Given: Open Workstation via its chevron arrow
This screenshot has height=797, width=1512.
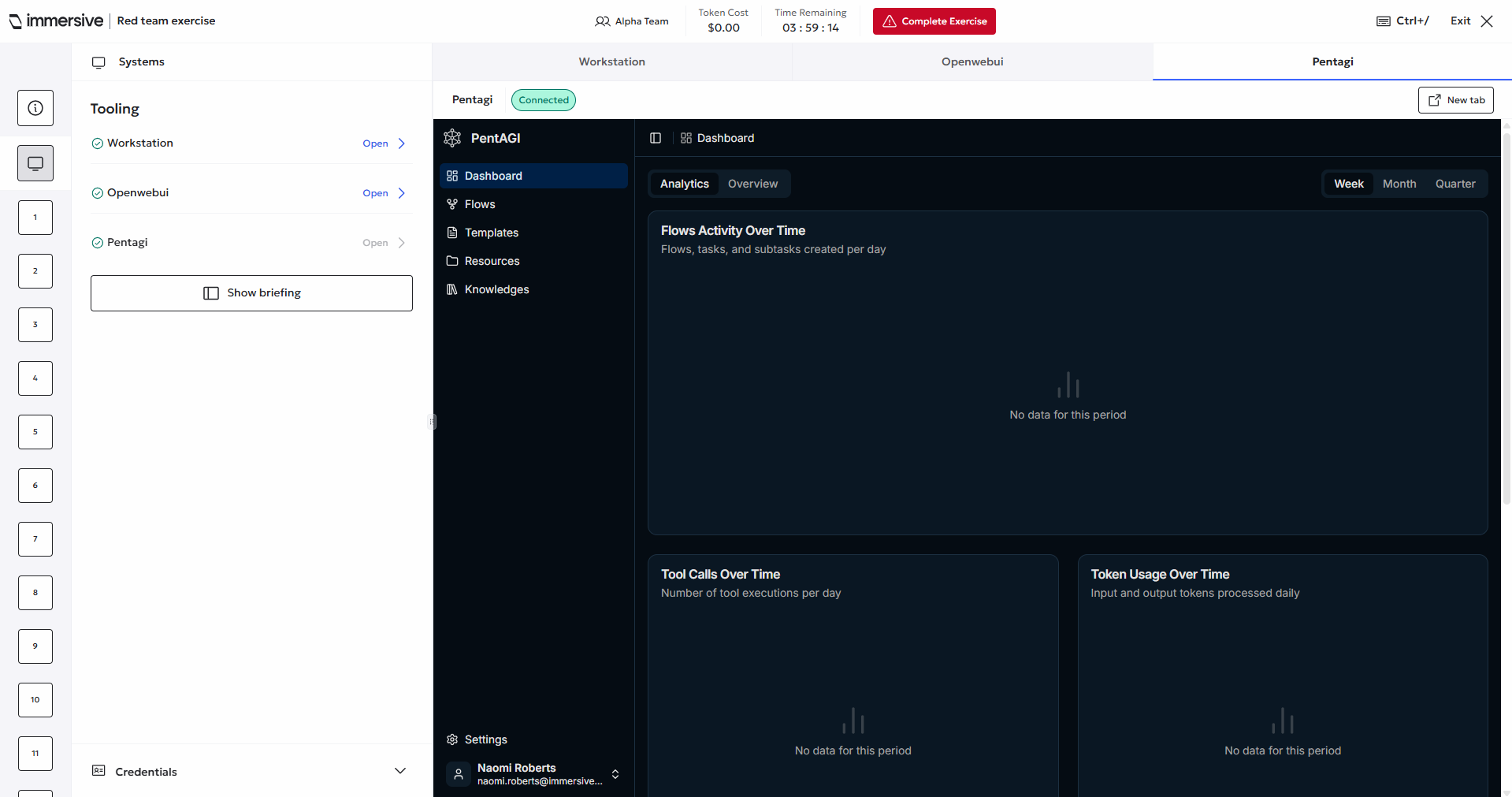Looking at the screenshot, I should (402, 143).
